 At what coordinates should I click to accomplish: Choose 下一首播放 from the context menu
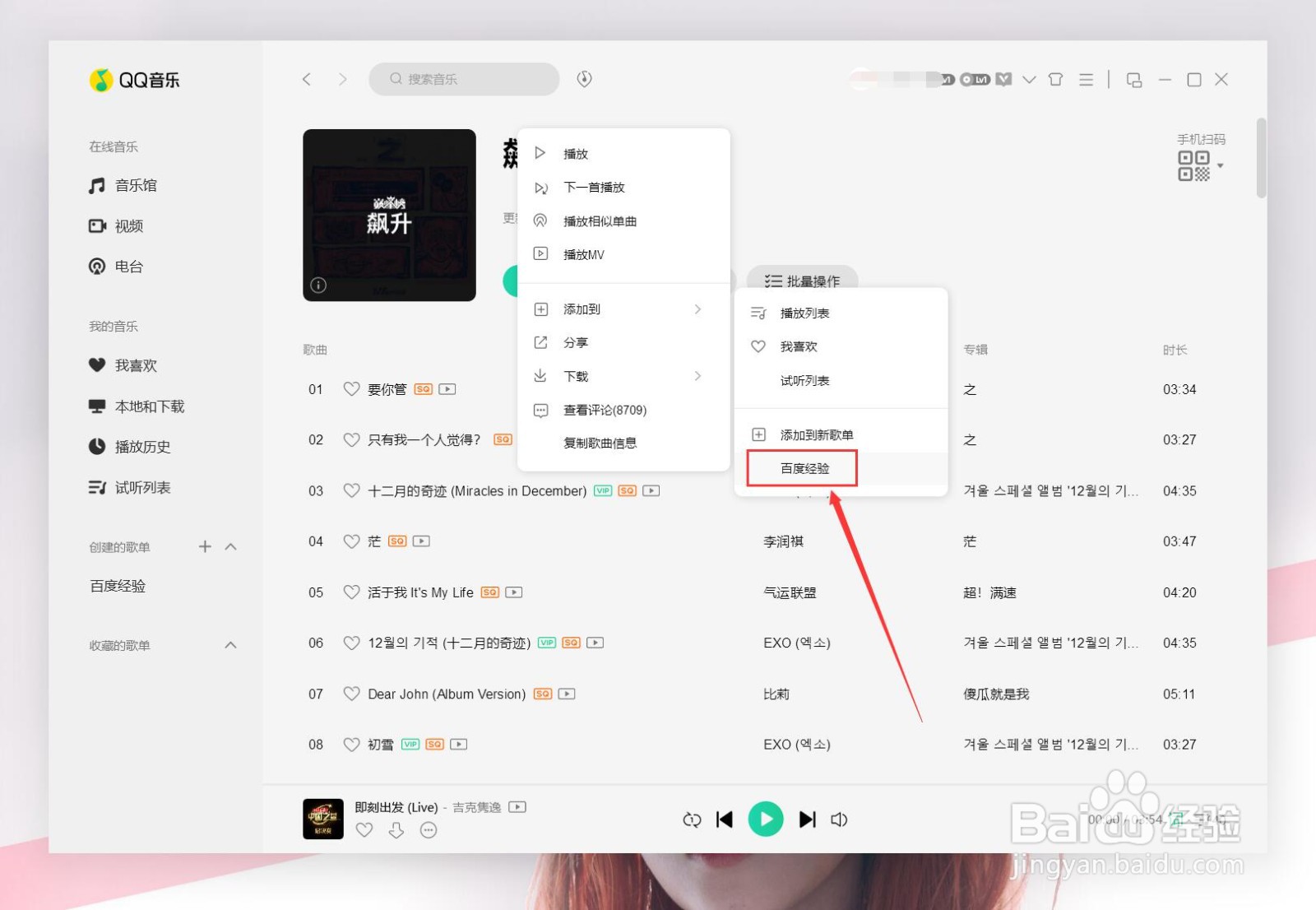(624, 188)
